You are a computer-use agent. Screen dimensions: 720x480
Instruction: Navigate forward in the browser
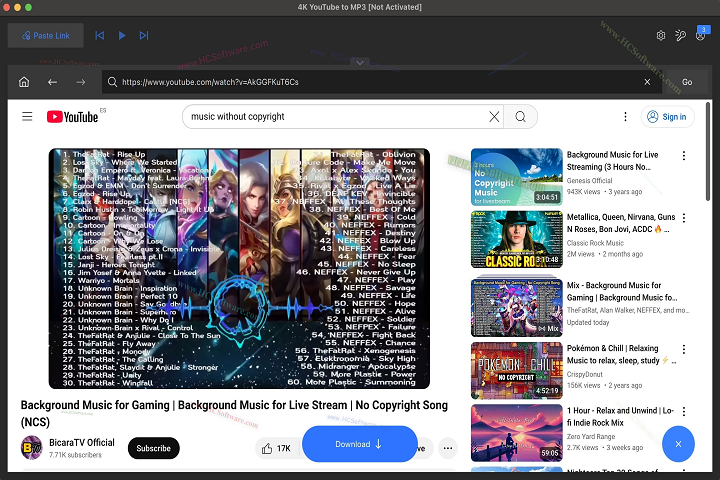(x=81, y=82)
